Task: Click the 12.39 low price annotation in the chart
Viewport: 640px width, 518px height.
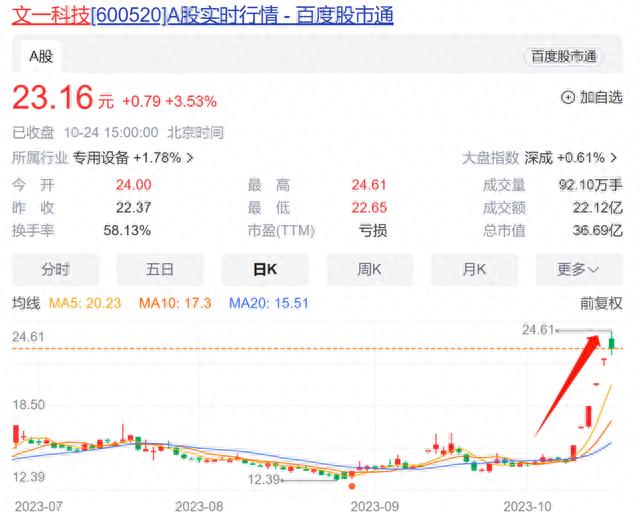Action: click(264, 480)
